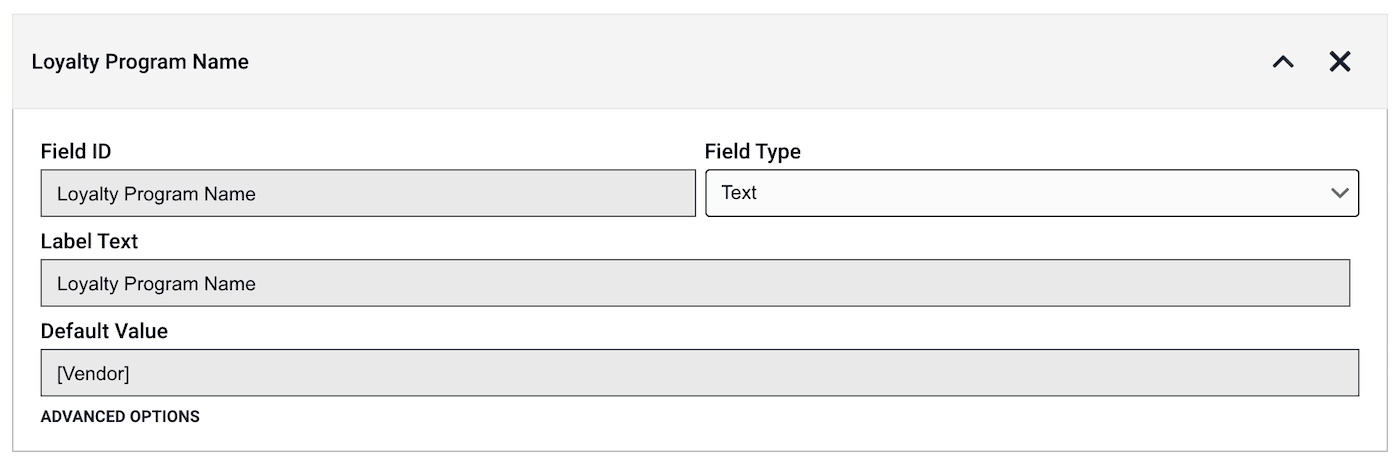Click the selected "Text" value in Field Type
The width and height of the screenshot is (1400, 467).
pos(739,193)
